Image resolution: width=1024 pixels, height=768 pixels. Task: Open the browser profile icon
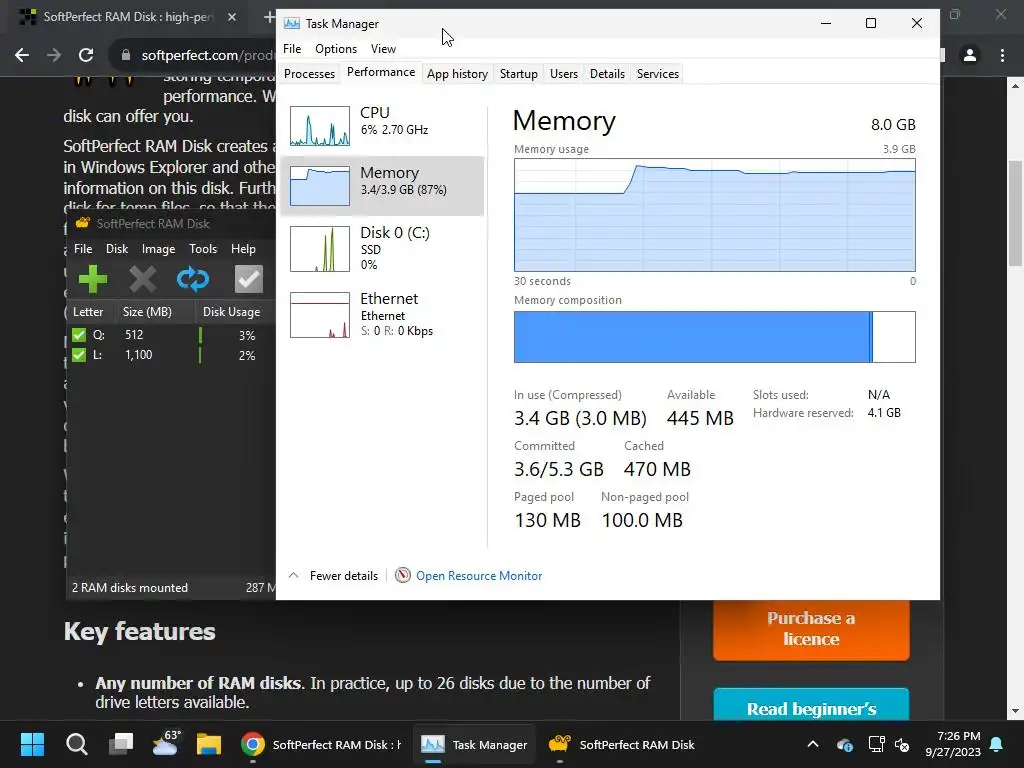click(970, 56)
